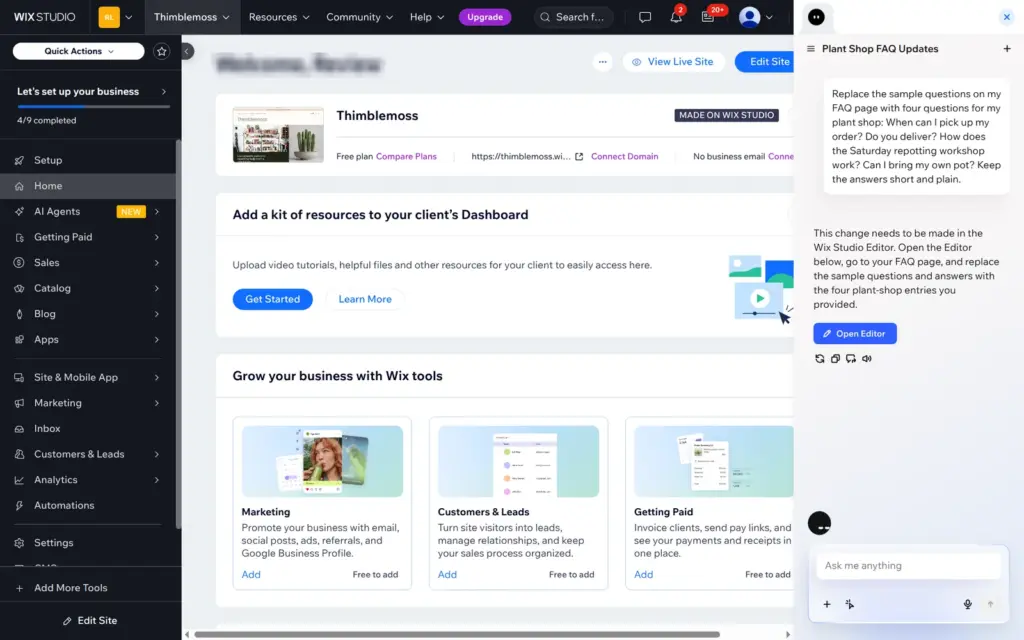The width and height of the screenshot is (1024, 640).
Task: Open the Community menu
Action: point(359,17)
